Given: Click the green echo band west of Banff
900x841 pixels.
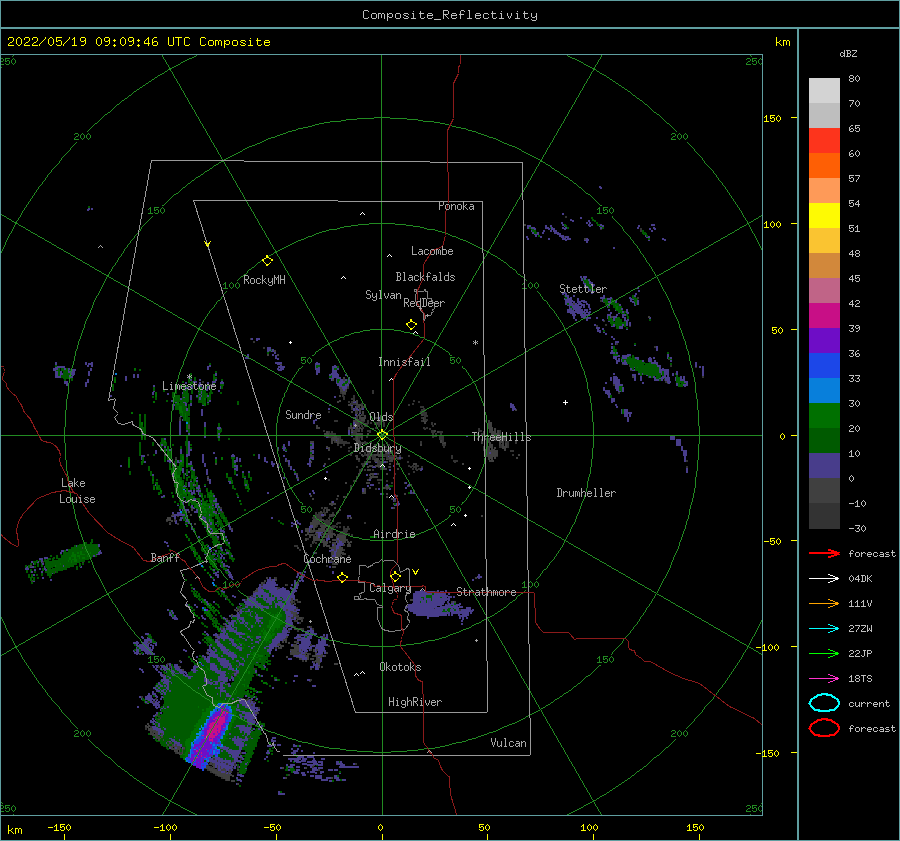Looking at the screenshot, I should click(x=63, y=559).
